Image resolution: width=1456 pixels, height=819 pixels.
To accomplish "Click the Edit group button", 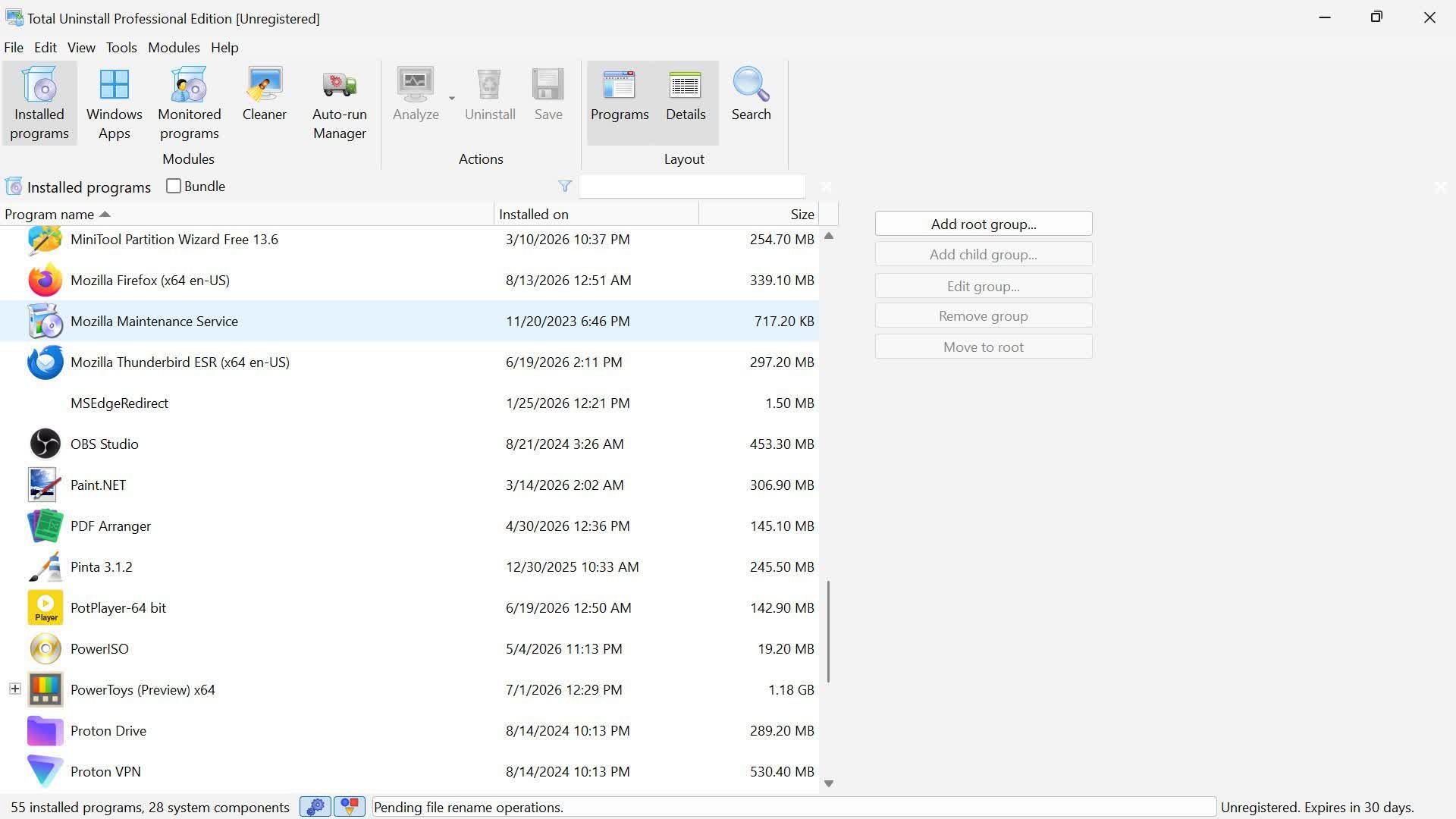I will pos(984,287).
